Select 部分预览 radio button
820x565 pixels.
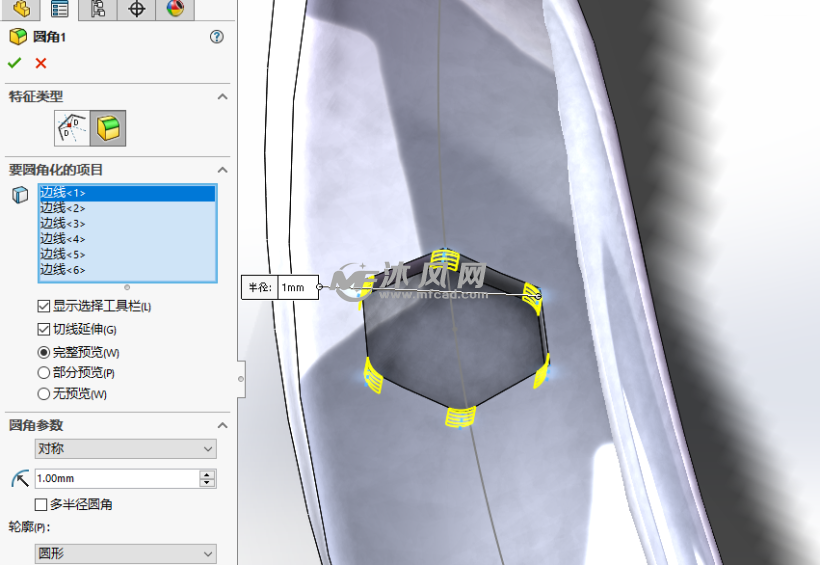tap(44, 373)
